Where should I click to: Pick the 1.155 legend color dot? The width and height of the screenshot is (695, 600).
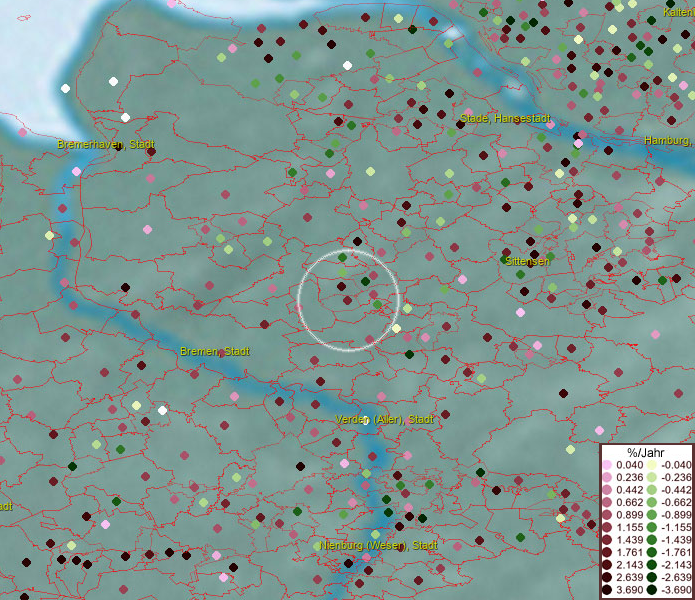click(x=607, y=528)
